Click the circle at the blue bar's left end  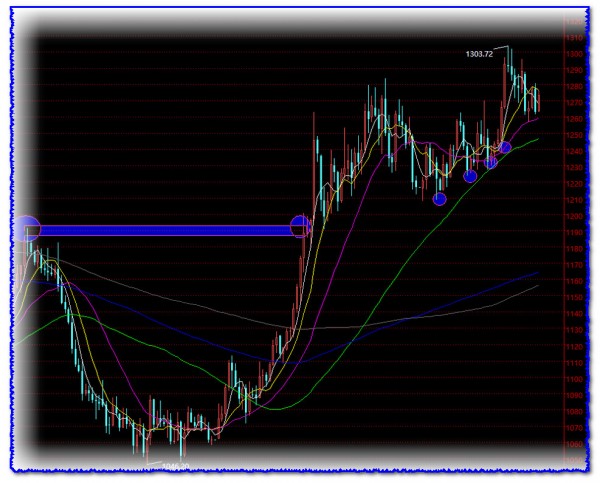point(27,229)
